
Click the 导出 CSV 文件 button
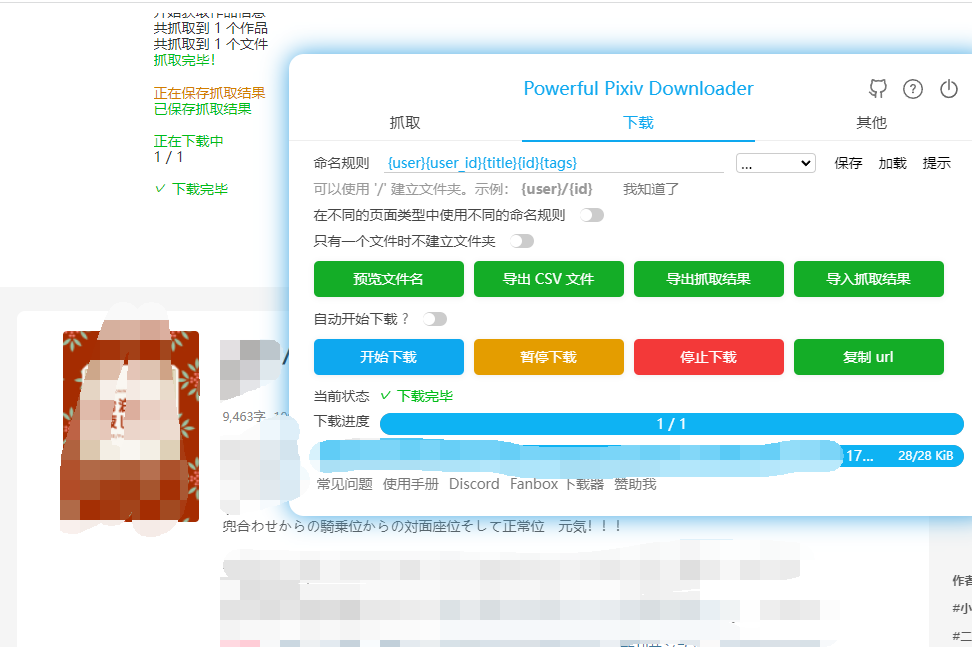[549, 279]
